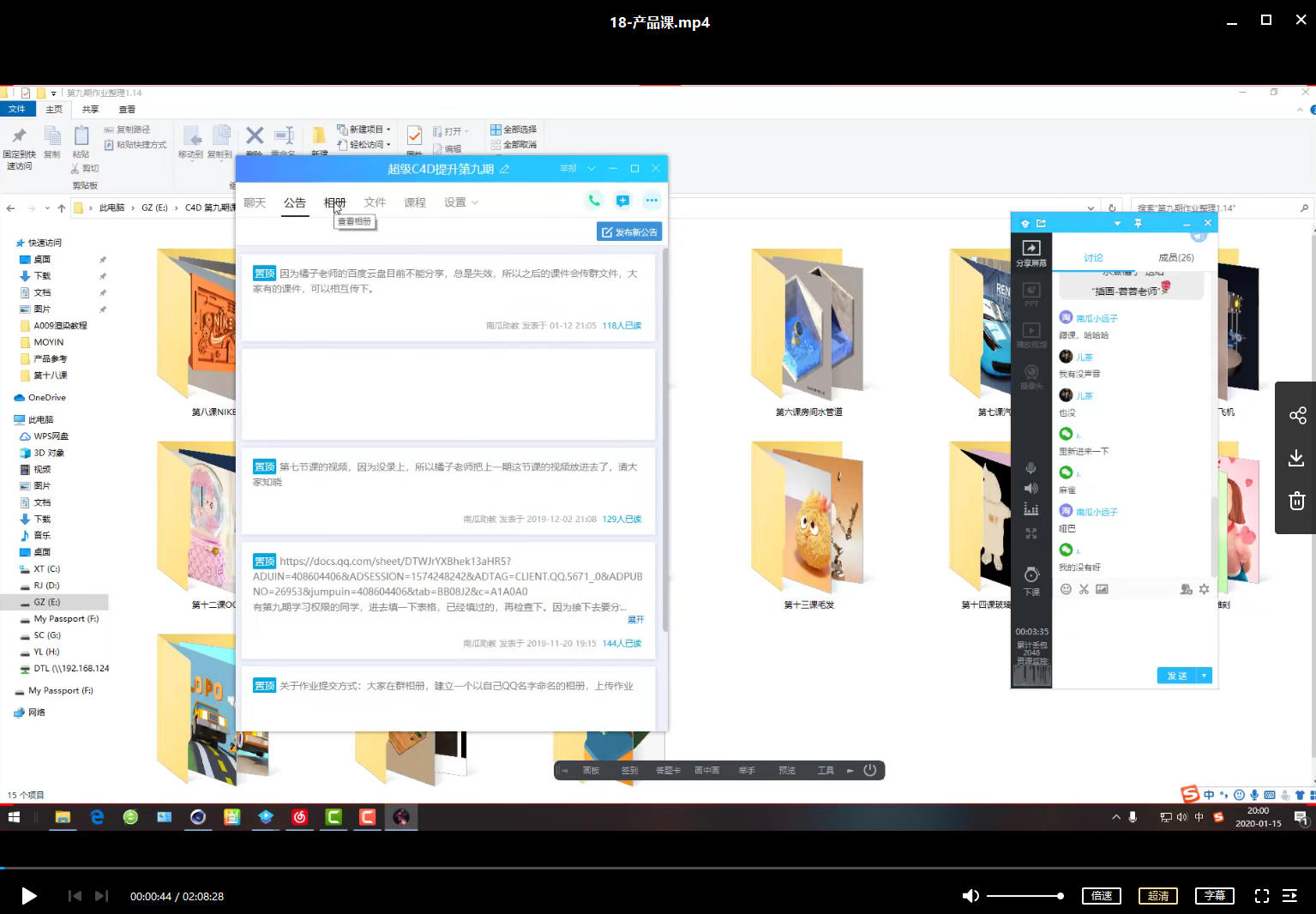
Task: Click the 展开 link in announcement
Action: [635, 619]
